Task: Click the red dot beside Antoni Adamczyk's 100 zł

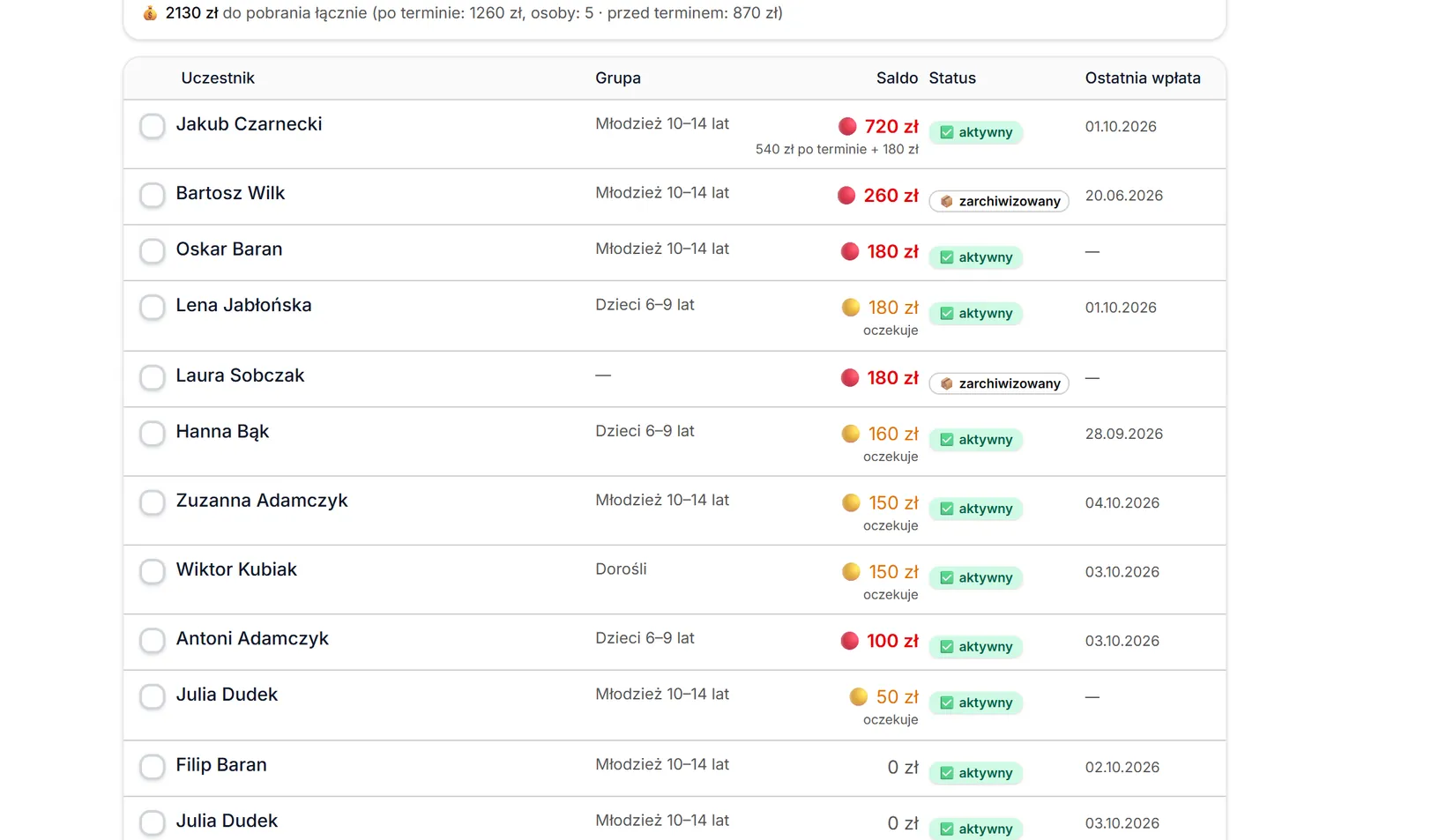Action: 850,641
